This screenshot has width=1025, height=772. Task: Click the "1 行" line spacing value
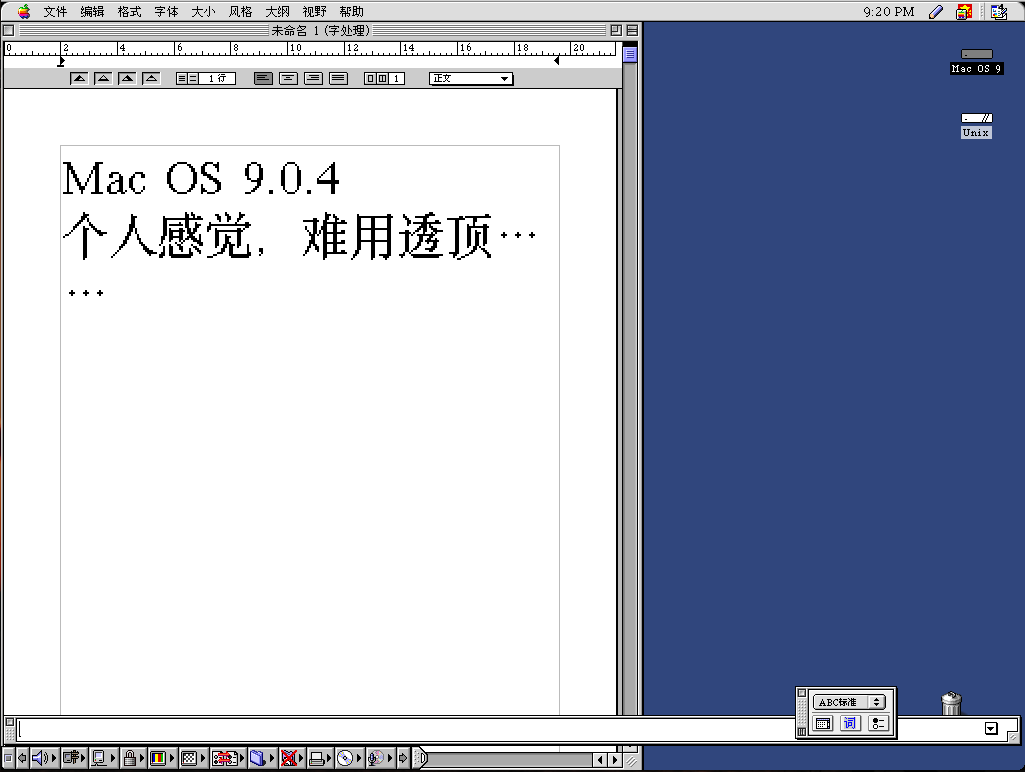(218, 78)
